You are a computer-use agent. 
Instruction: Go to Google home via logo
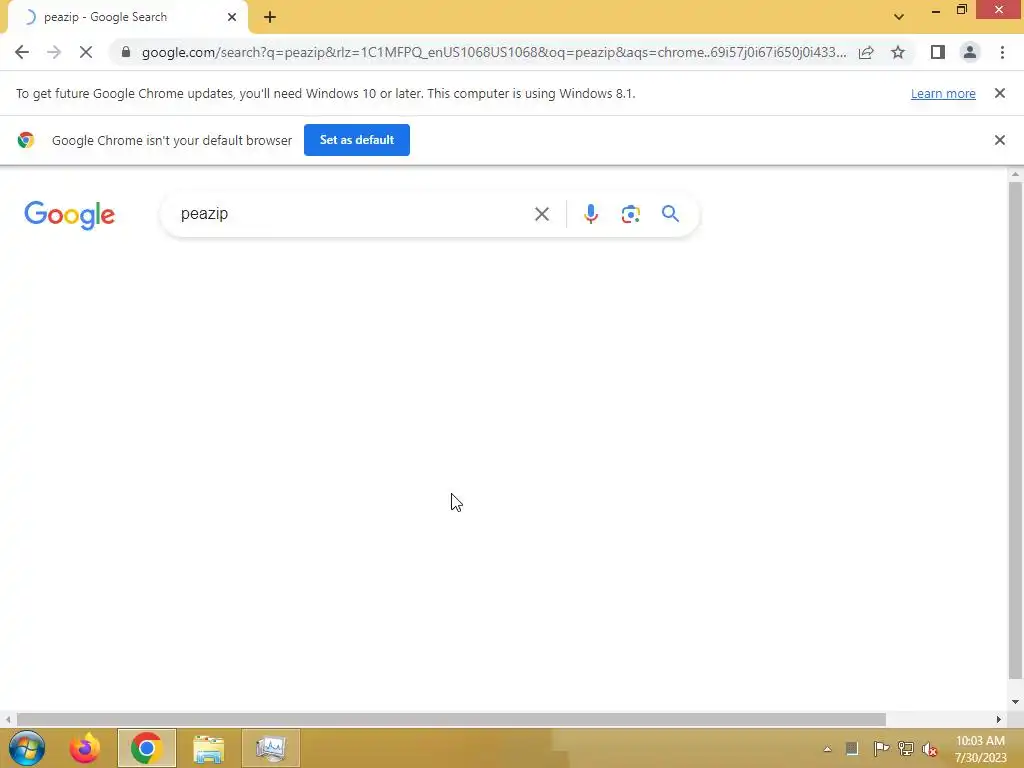pyautogui.click(x=70, y=215)
